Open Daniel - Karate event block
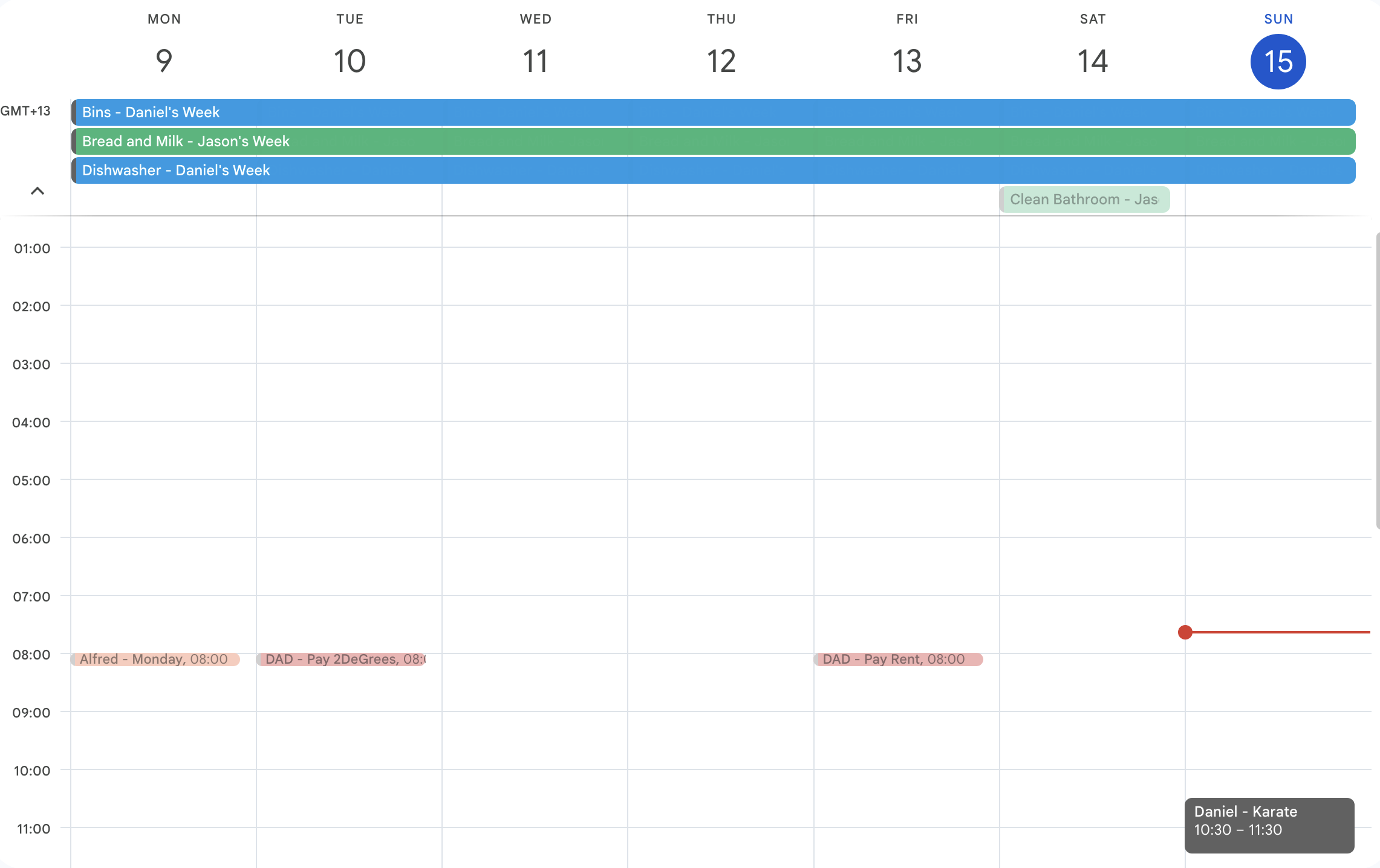This screenshot has width=1380, height=868. 1269,825
